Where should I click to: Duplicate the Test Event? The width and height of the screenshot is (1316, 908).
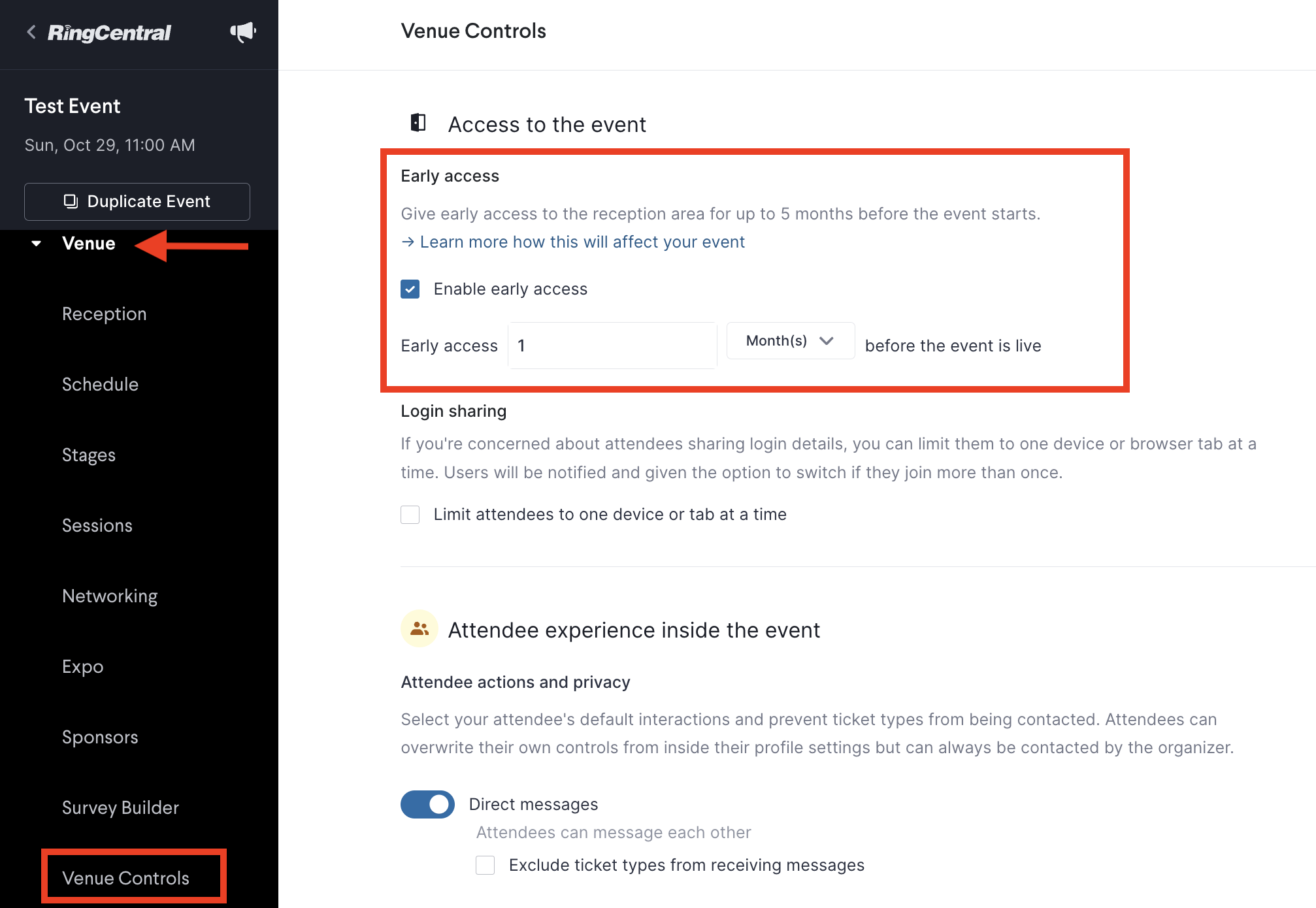137,202
